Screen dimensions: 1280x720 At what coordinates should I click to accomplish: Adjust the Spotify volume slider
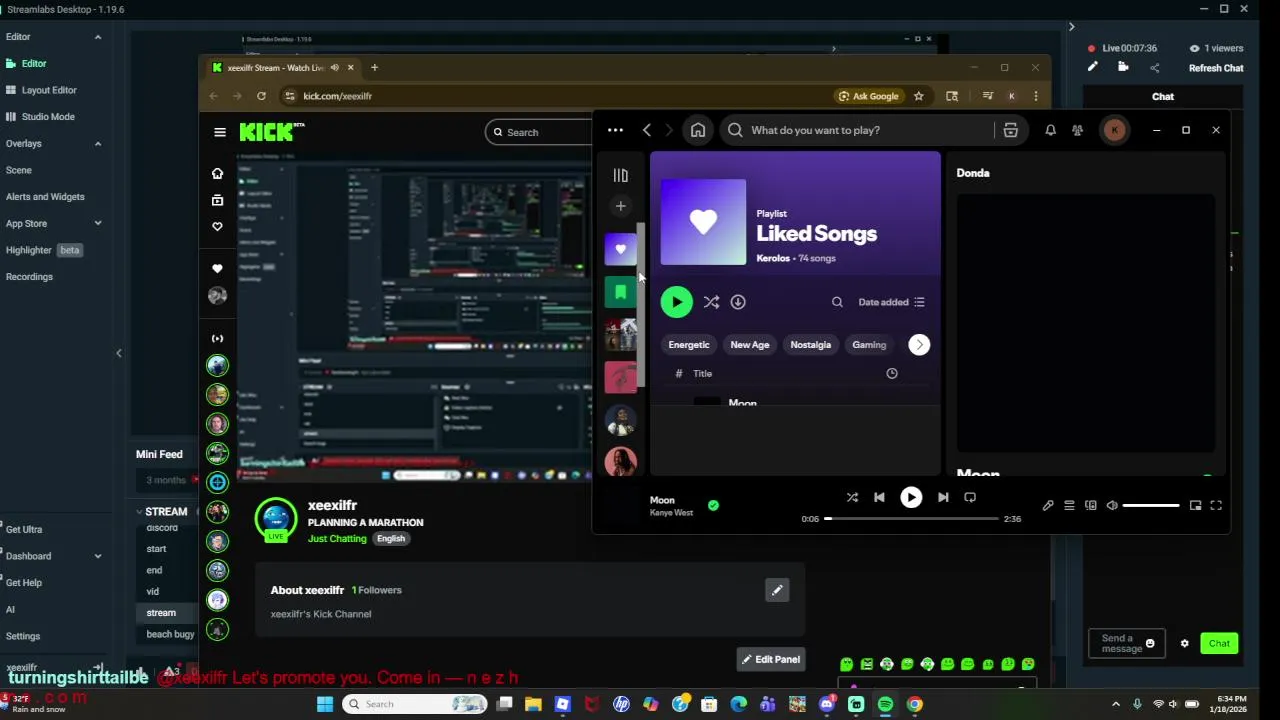coord(1151,506)
